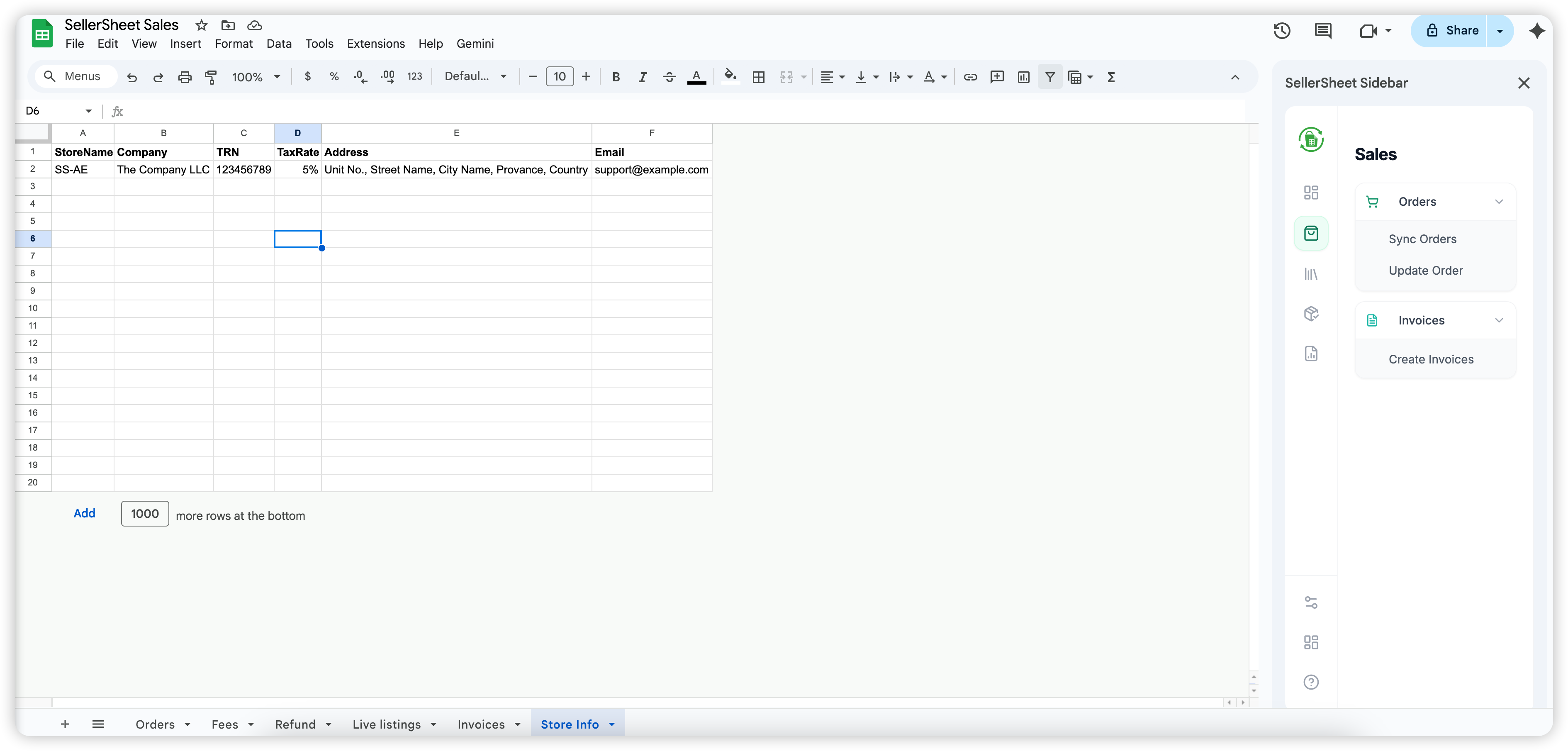Click Sync Orders in sidebar
This screenshot has width=1568, height=751.
coord(1422,239)
